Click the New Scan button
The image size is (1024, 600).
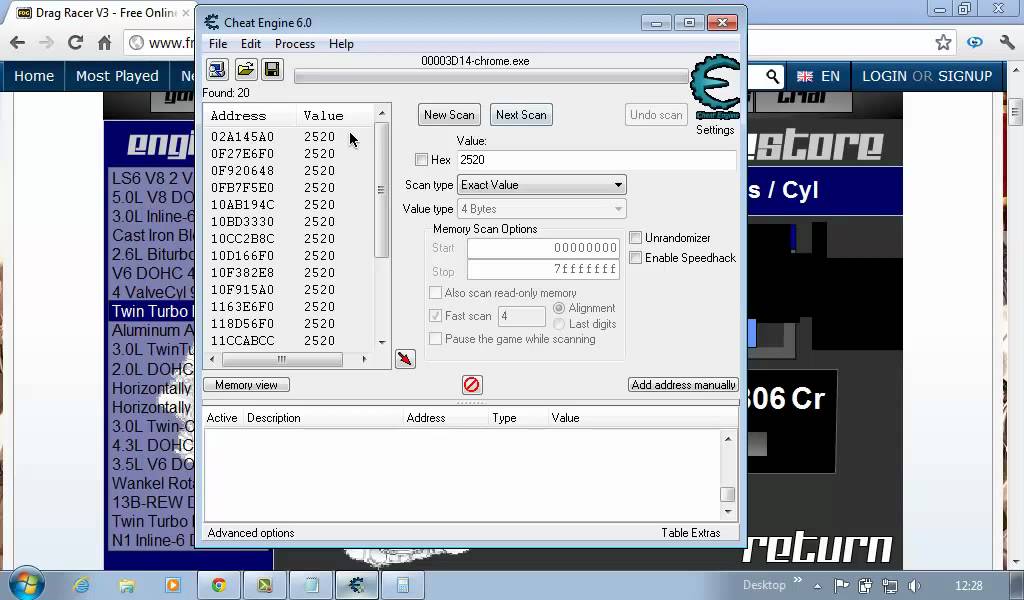(449, 115)
